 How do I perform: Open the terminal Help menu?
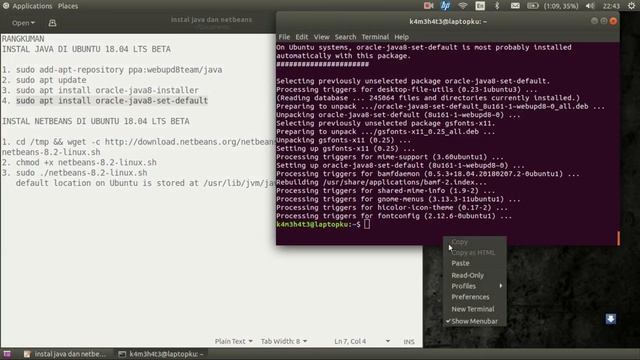point(401,37)
